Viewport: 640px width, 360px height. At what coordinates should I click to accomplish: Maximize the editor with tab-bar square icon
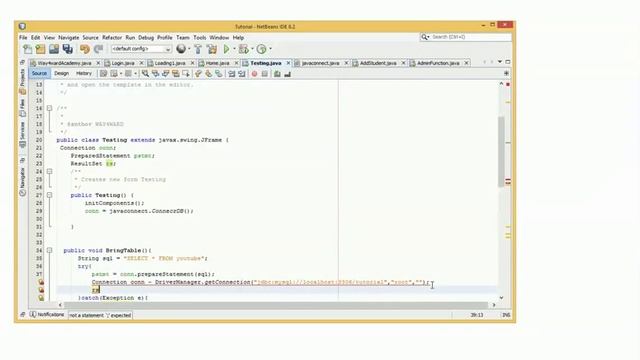click(508, 62)
